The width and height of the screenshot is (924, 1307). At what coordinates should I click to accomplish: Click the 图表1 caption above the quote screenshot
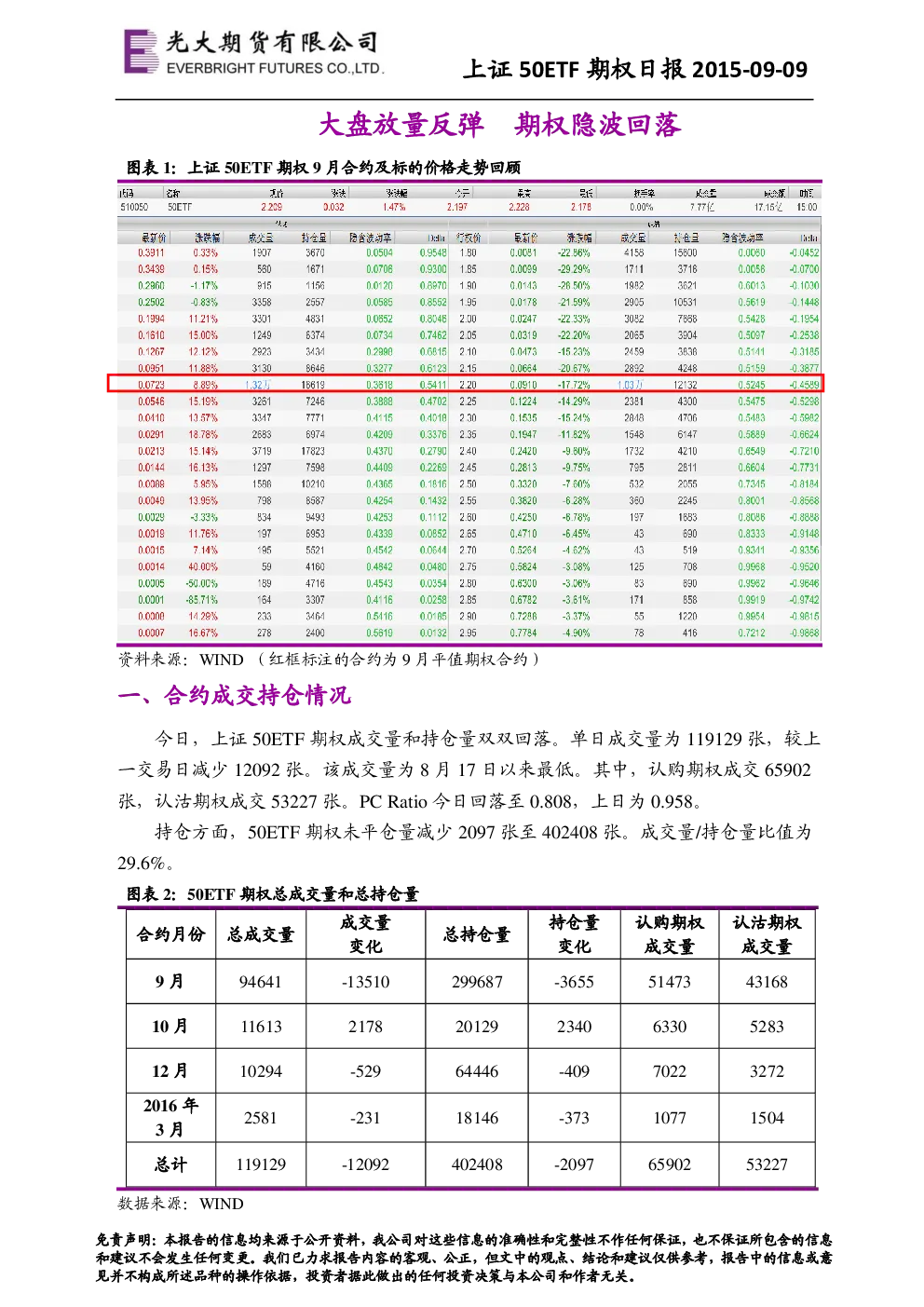(323, 168)
